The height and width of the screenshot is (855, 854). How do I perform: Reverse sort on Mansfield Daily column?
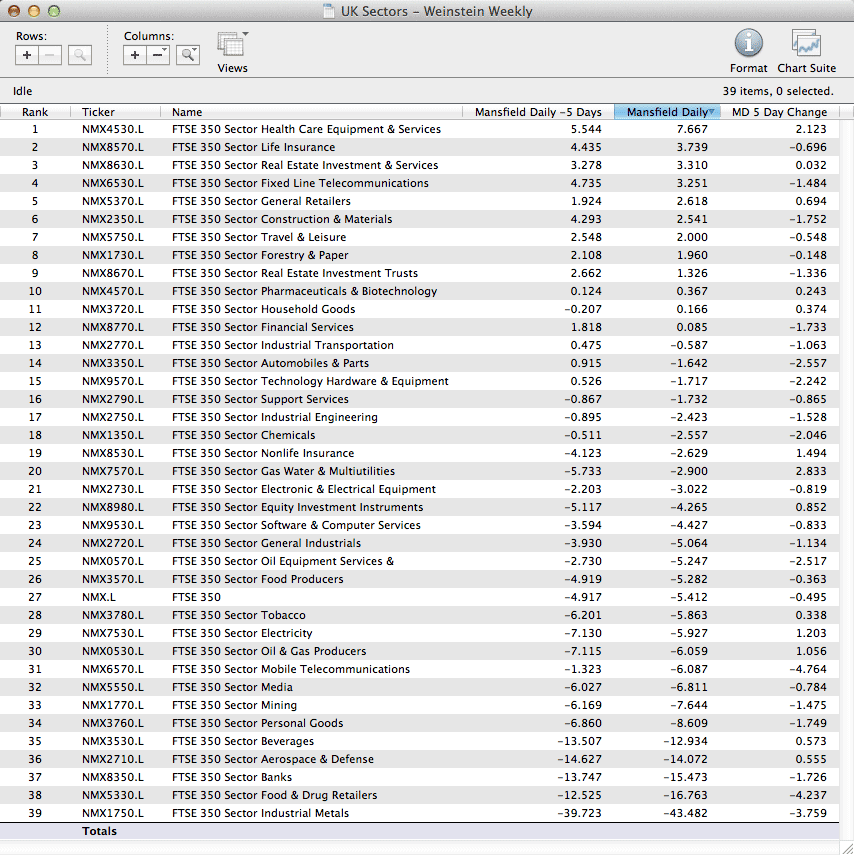click(x=667, y=112)
